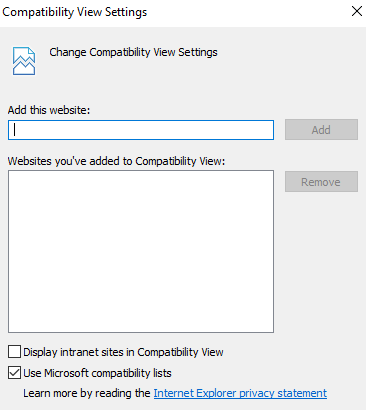Click the grayed-out Add button
Image resolution: width=366 pixels, height=410 pixels.
tap(321, 130)
